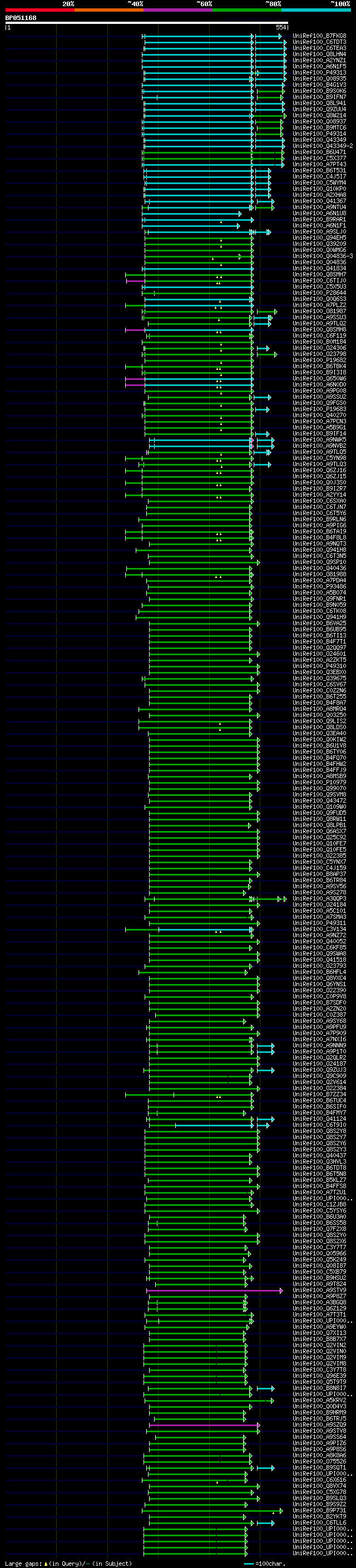Select hit UniRef100_Q9FNR1
Viewport: 356px width, 1568px height.
point(319,599)
